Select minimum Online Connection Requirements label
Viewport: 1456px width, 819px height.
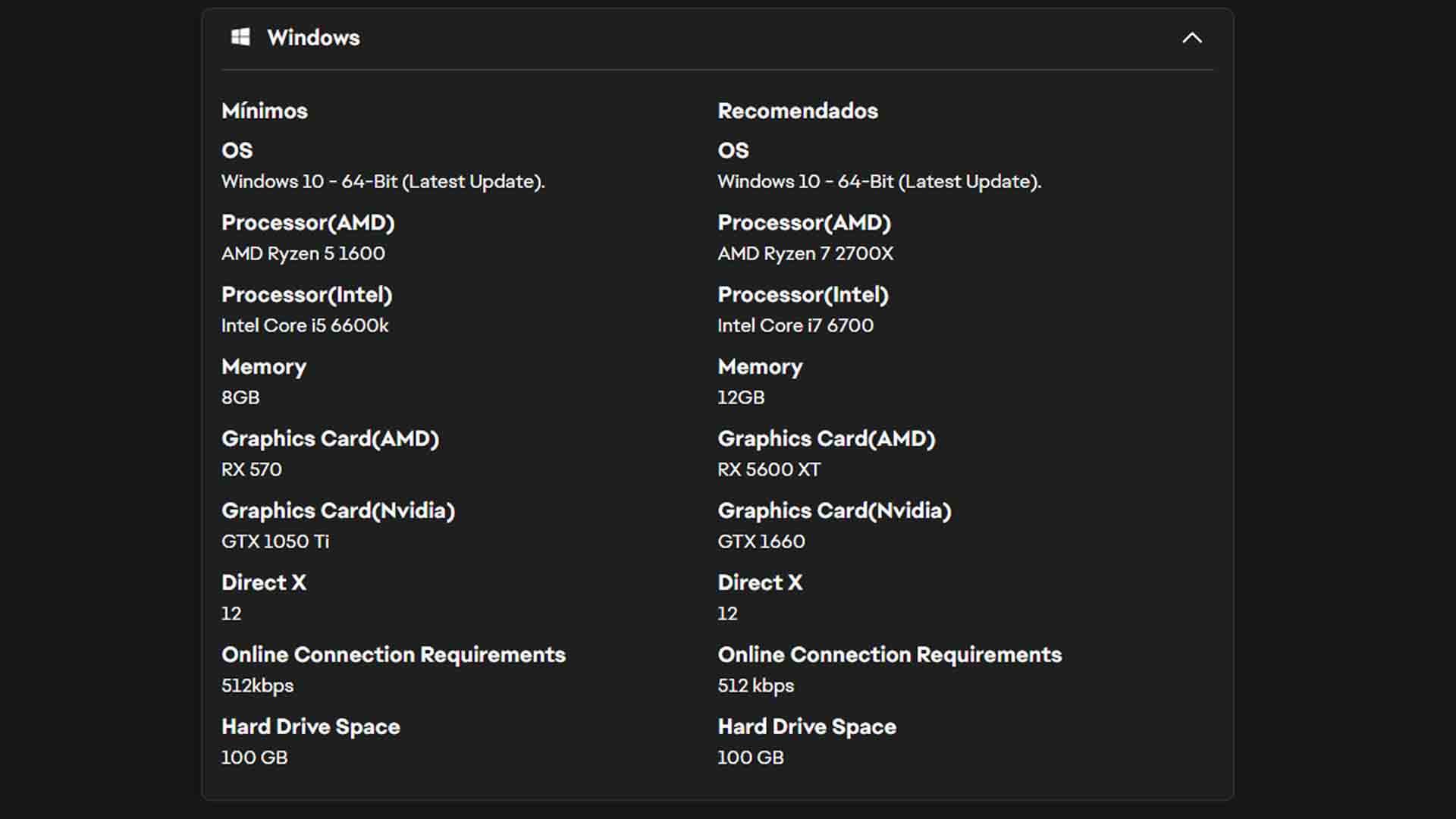click(x=394, y=655)
